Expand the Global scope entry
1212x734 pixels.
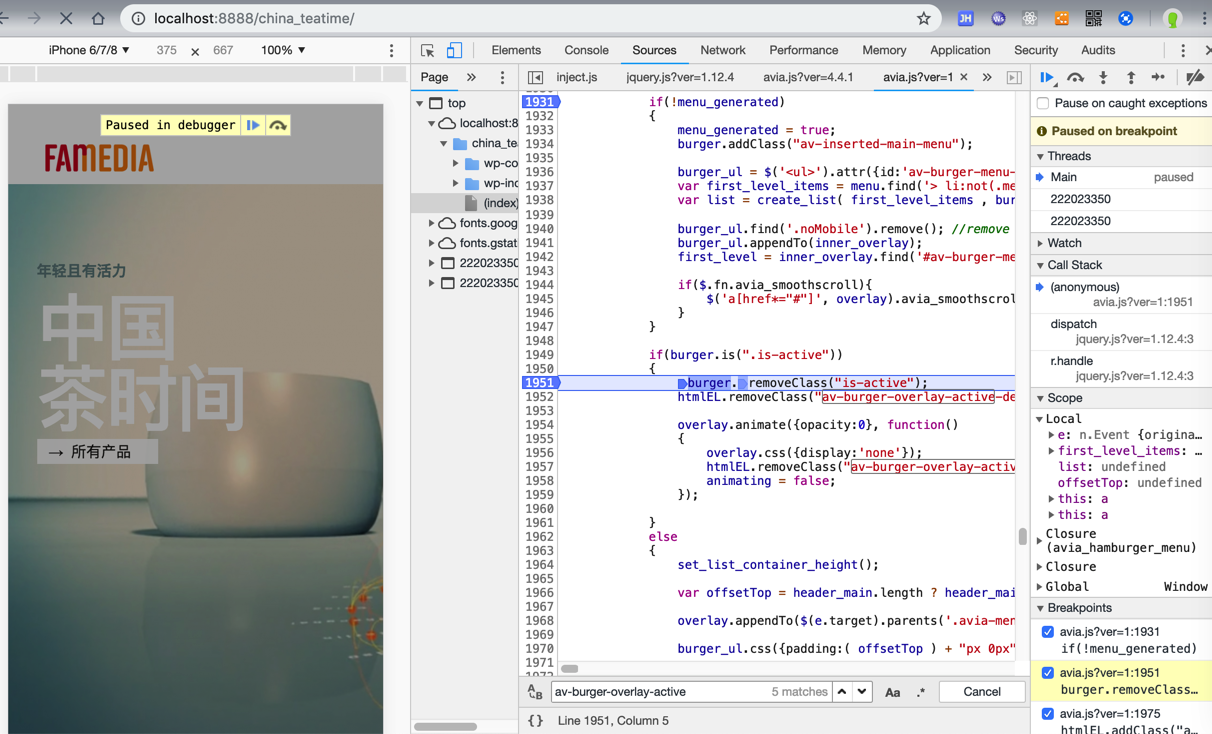(1066, 587)
